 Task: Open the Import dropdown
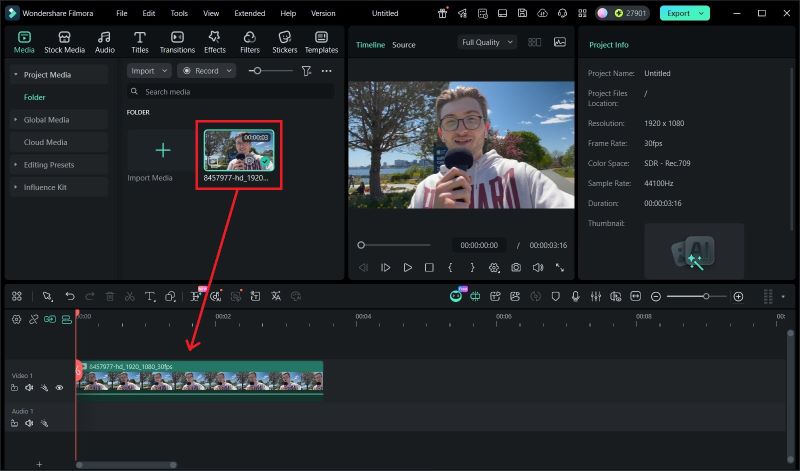pos(149,71)
